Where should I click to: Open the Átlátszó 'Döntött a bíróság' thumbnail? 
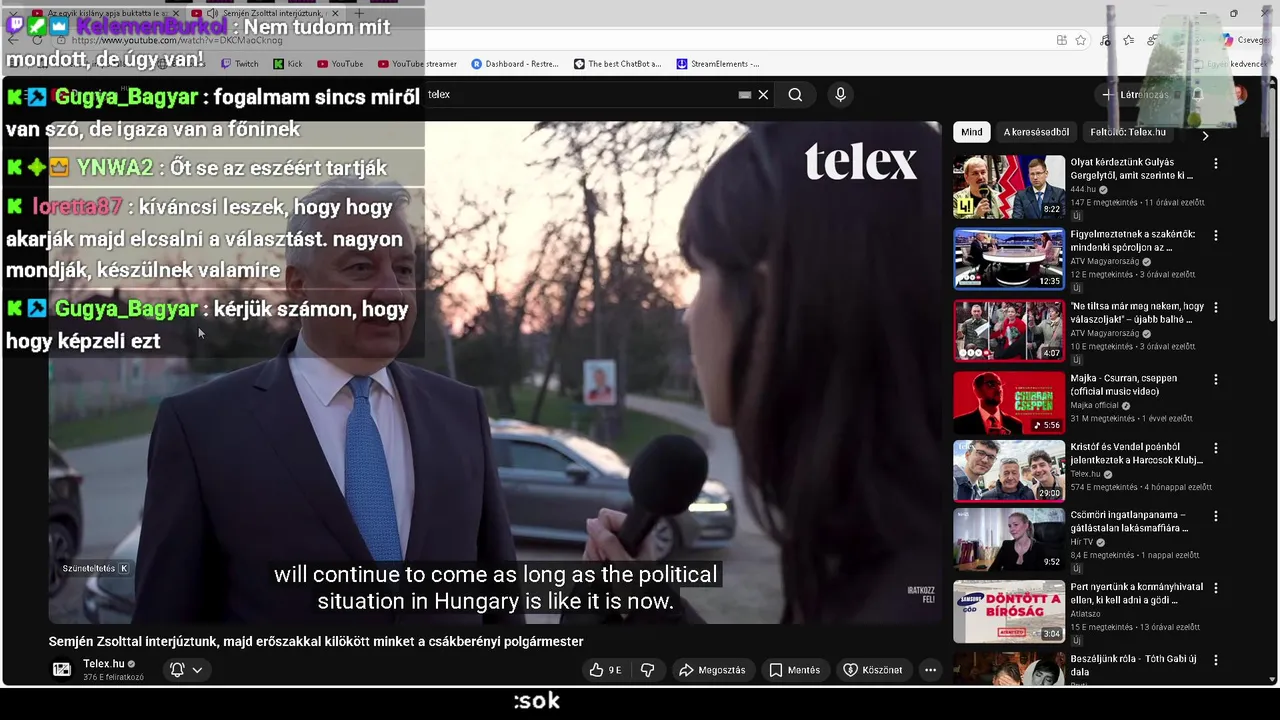click(x=1009, y=611)
